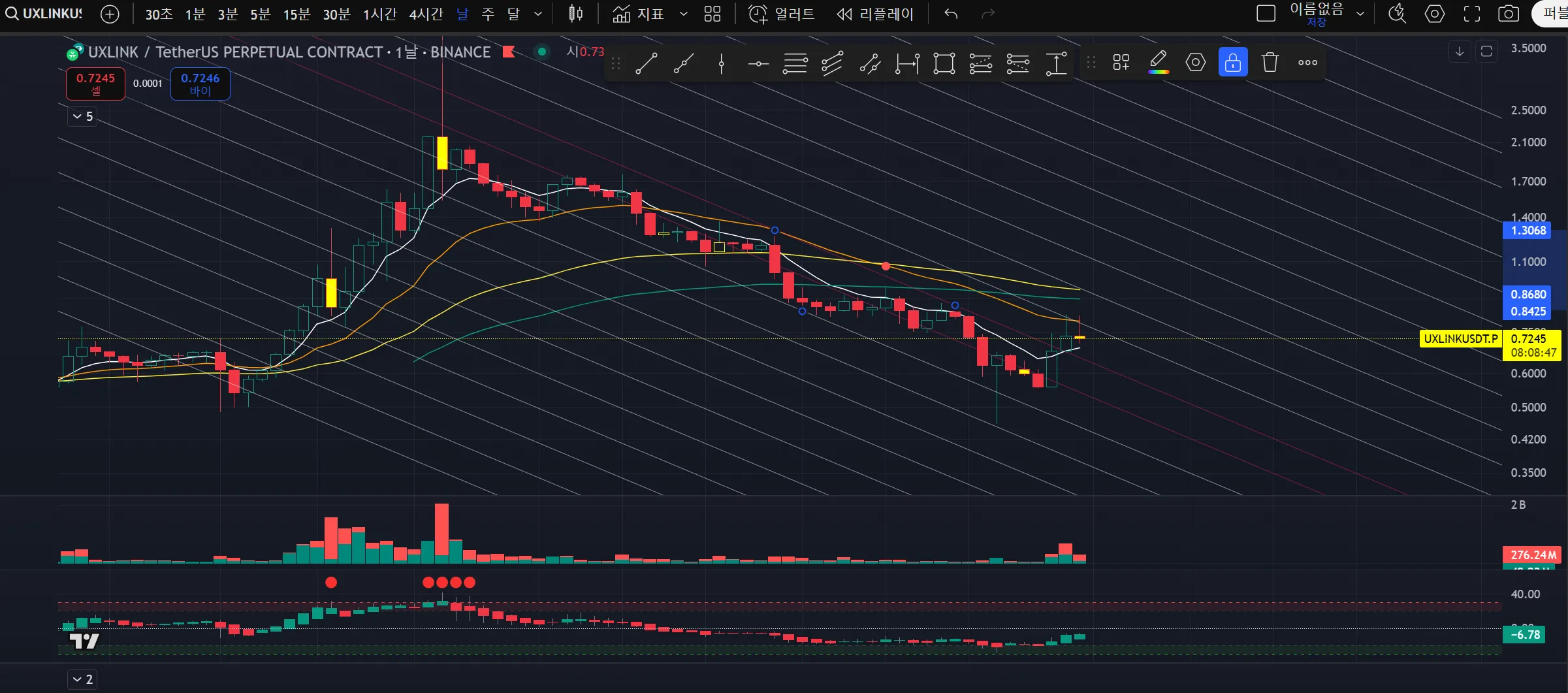This screenshot has height=693, width=1568.
Task: Expand the layout name dropdown chevron
Action: coord(1360,14)
